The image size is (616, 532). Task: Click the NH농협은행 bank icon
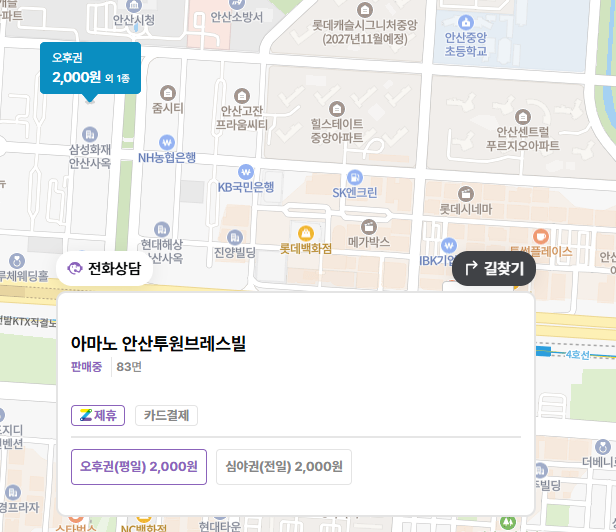click(x=167, y=142)
